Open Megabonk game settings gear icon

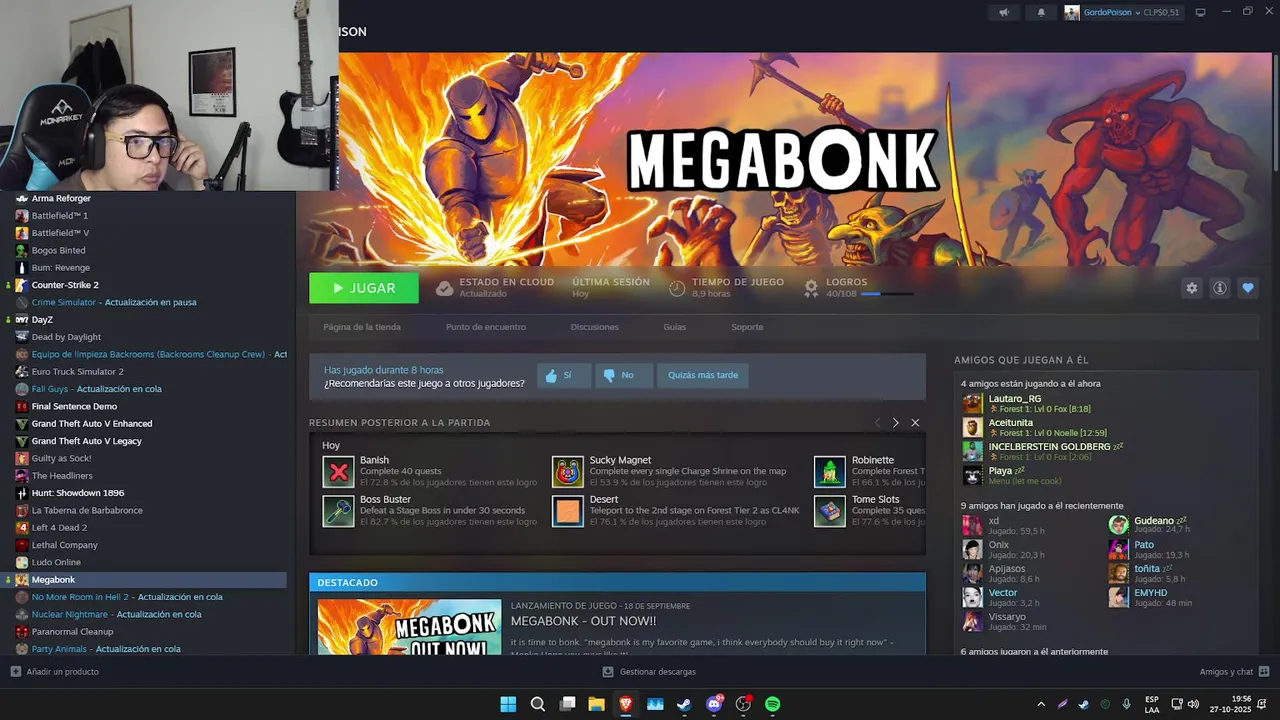1191,288
